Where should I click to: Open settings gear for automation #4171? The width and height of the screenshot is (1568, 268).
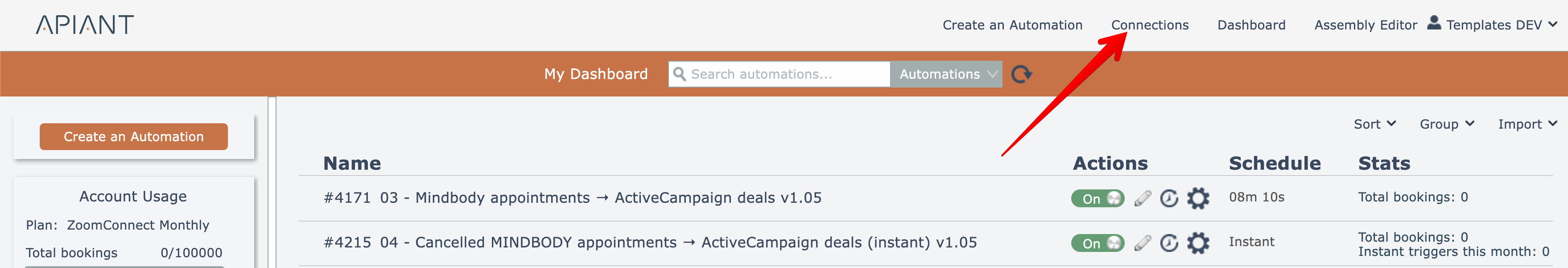[1197, 198]
